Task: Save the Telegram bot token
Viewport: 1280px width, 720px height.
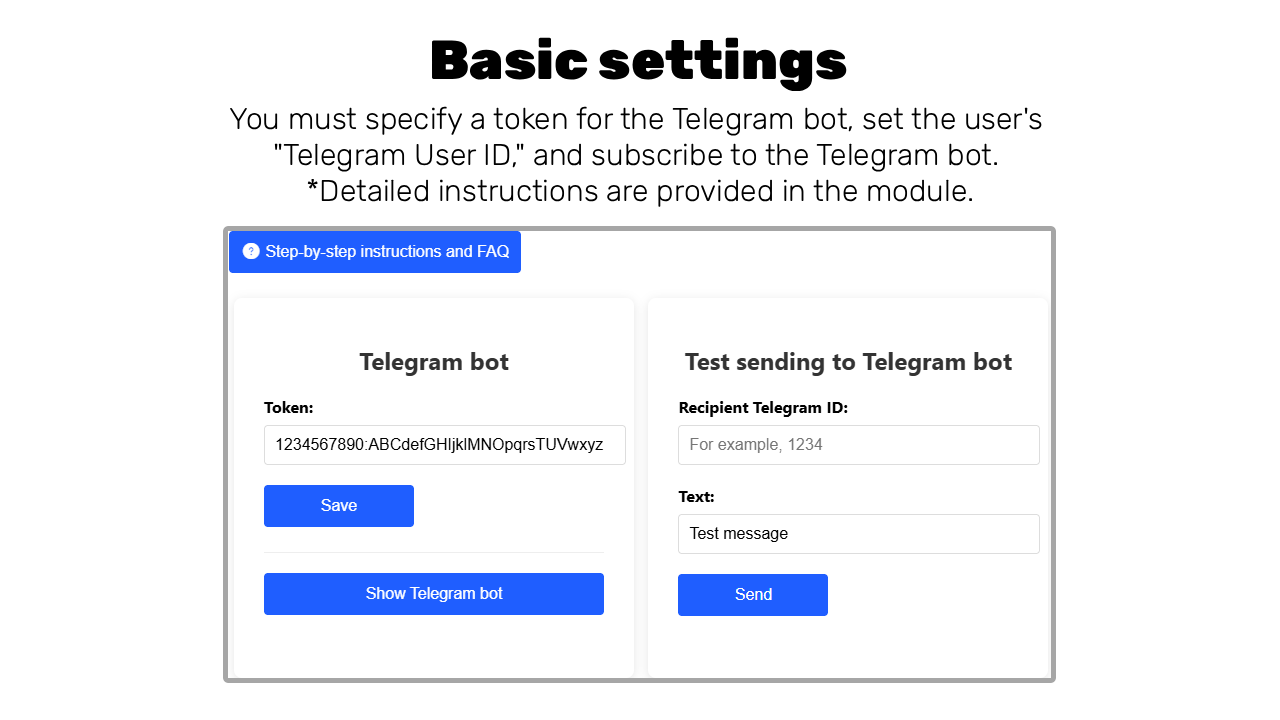Action: pos(339,506)
